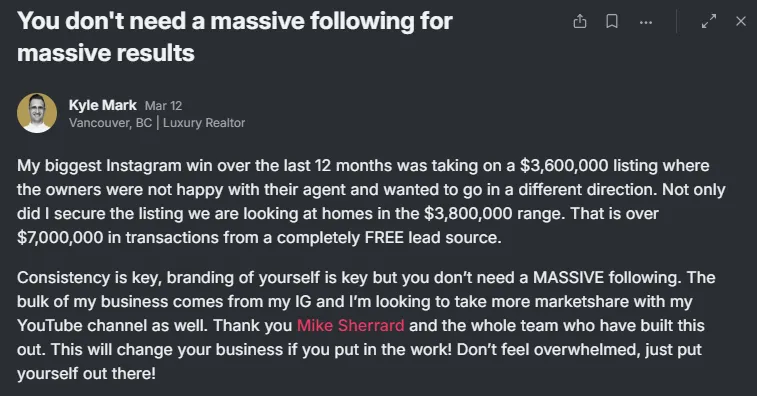Click the share post icon
Screen dimensions: 757x396
[x=580, y=21]
